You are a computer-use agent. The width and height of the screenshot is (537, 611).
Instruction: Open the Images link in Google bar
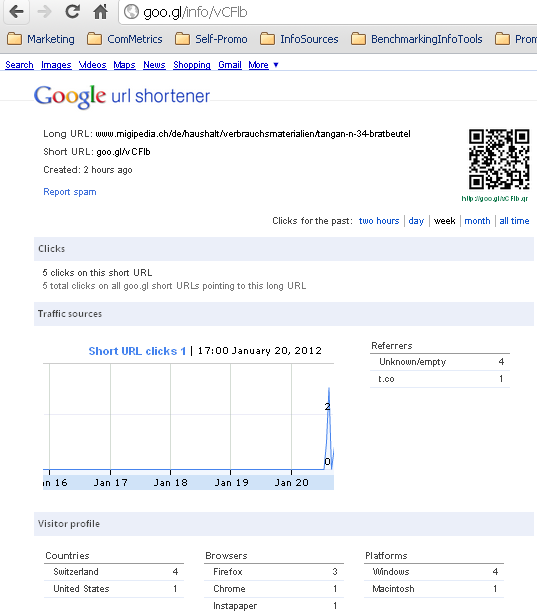coord(56,65)
